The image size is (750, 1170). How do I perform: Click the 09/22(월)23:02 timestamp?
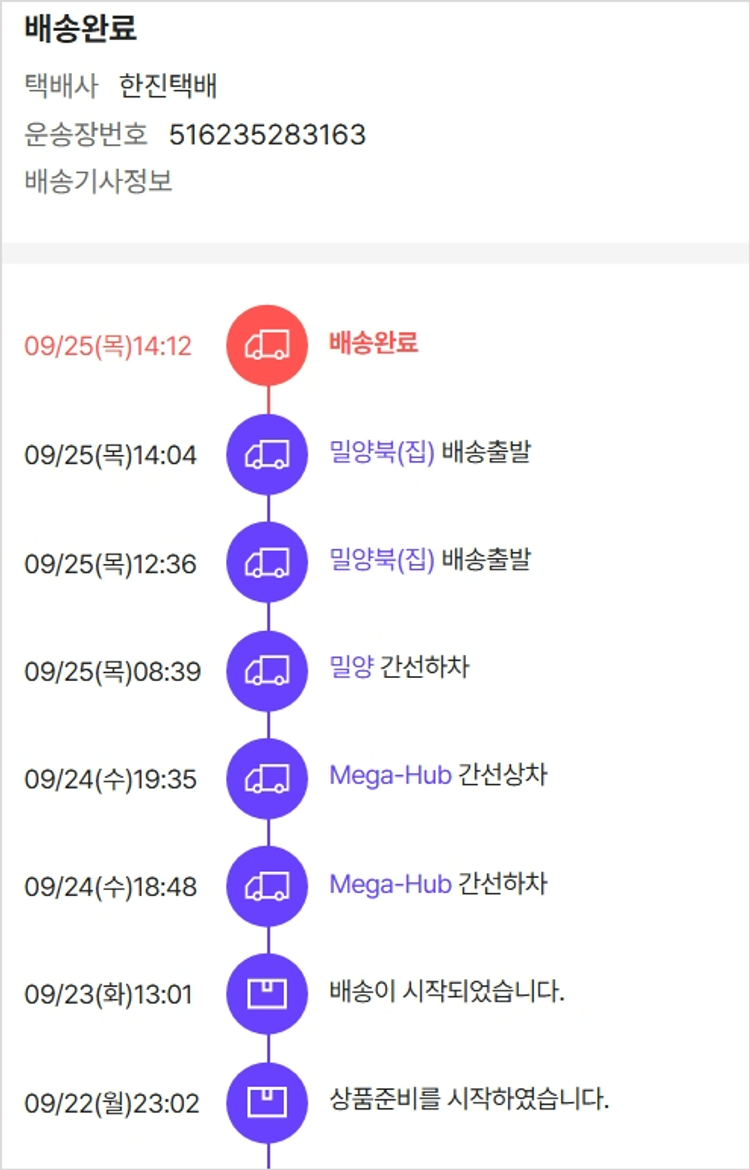click(112, 1104)
